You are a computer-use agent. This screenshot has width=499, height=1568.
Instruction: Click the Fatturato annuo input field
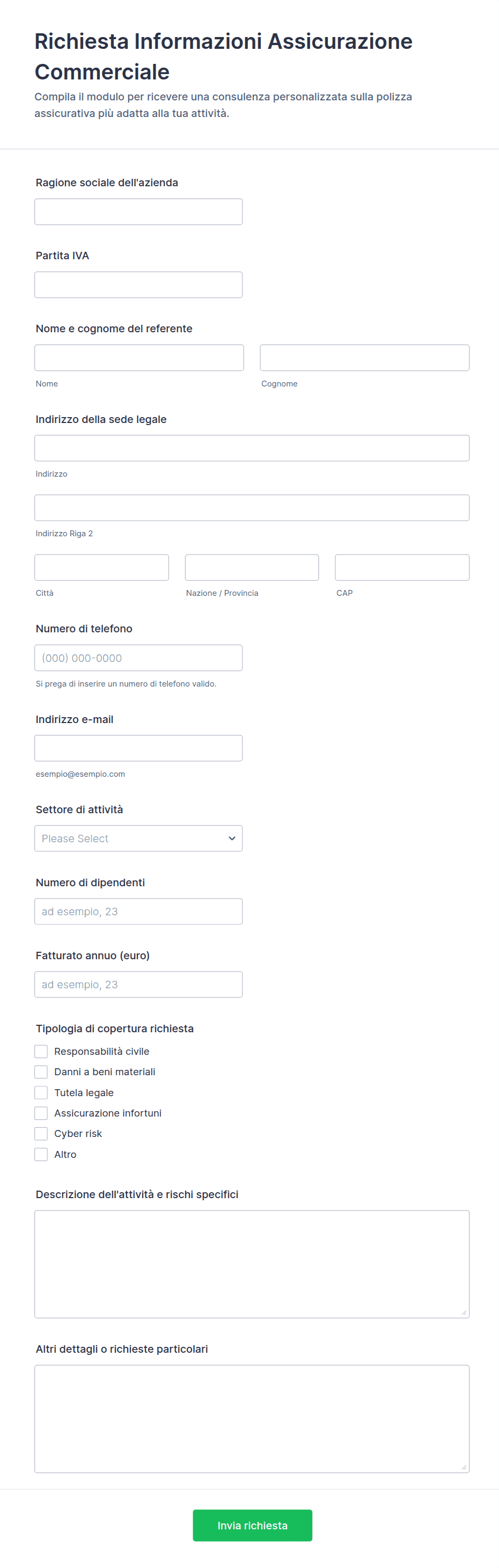pyautogui.click(x=138, y=984)
